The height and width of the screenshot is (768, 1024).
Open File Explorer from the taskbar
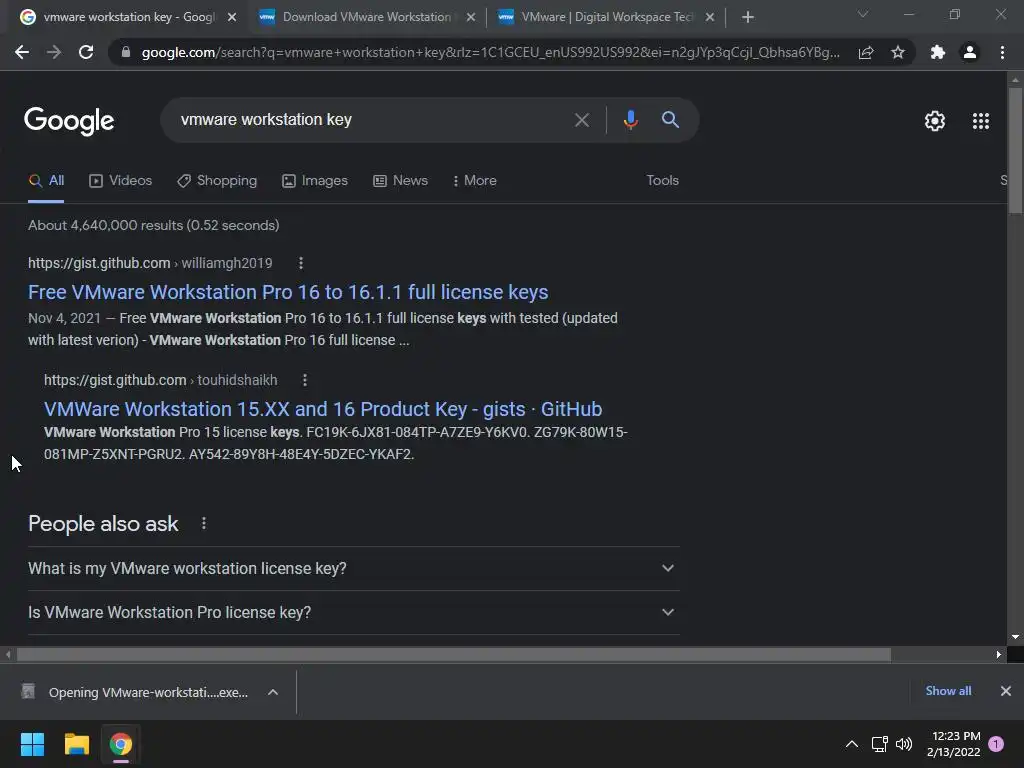coord(76,744)
